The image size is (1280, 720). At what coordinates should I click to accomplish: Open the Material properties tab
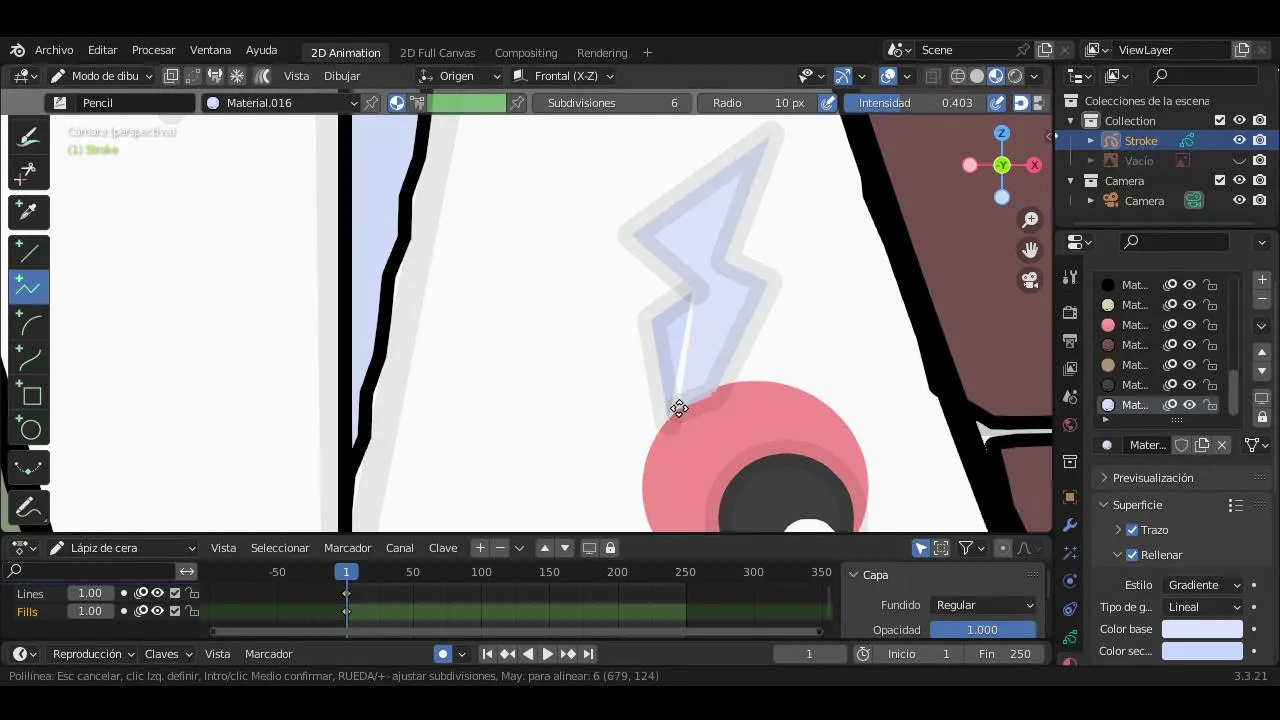point(1070,663)
